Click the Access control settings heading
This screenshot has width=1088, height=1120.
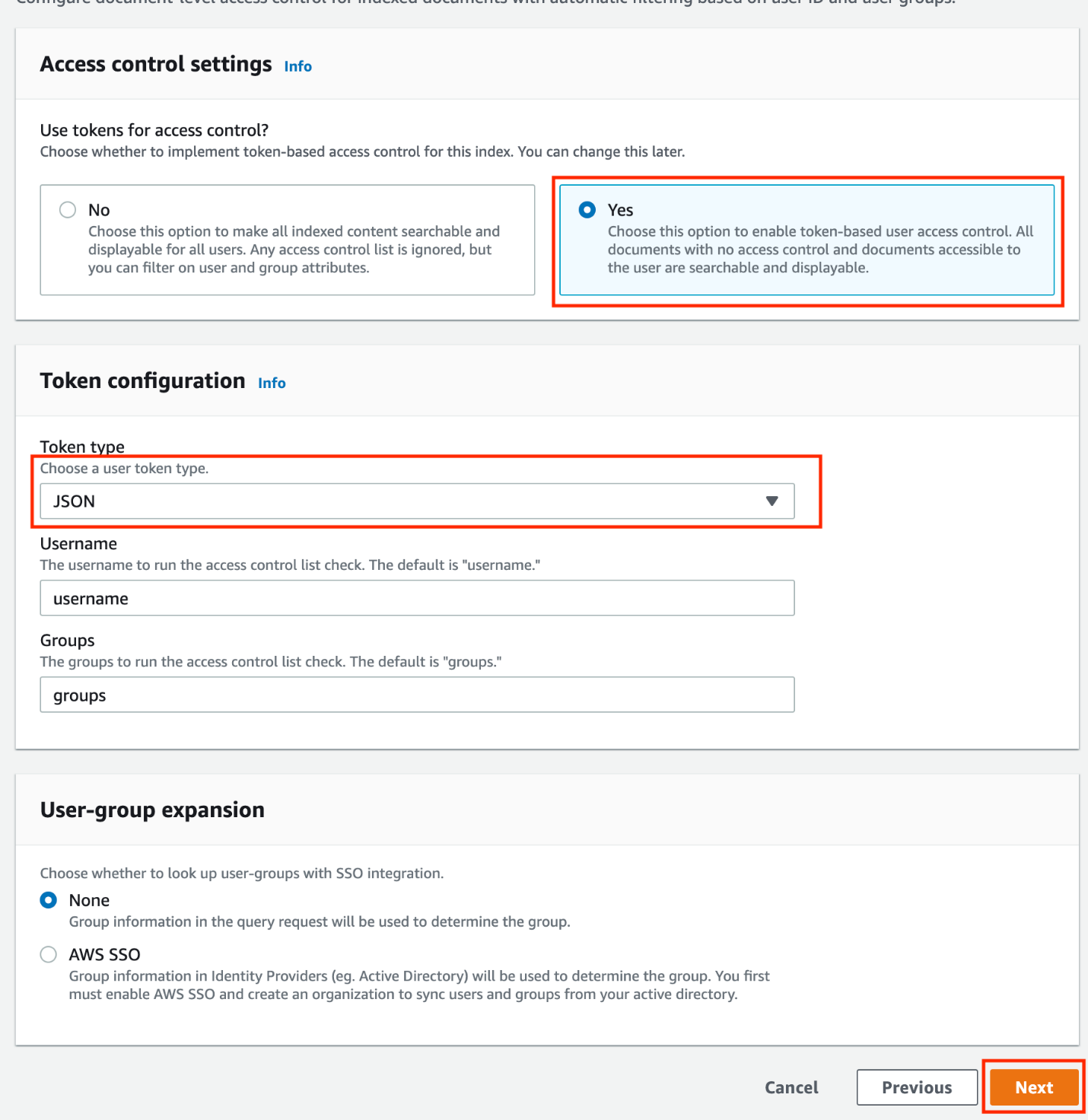156,65
